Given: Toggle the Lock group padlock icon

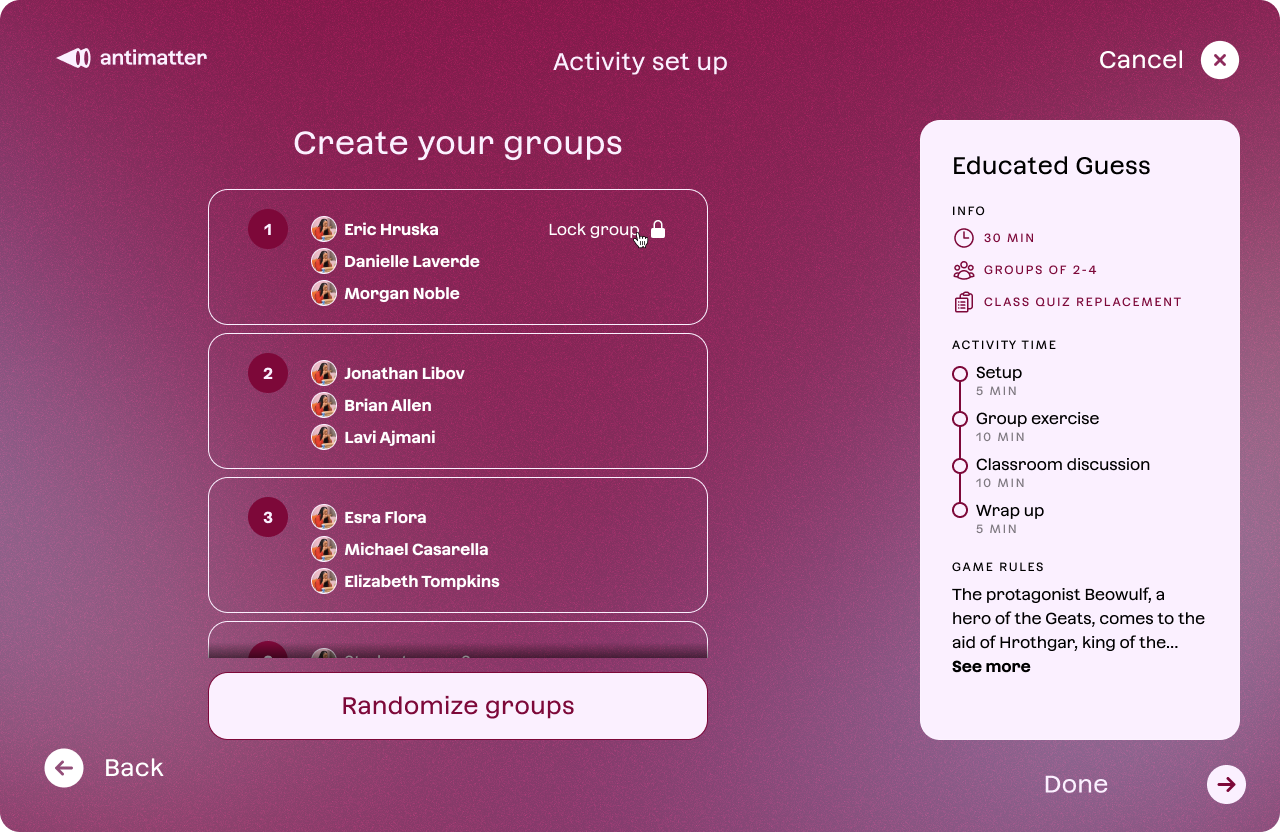Looking at the screenshot, I should 658,229.
